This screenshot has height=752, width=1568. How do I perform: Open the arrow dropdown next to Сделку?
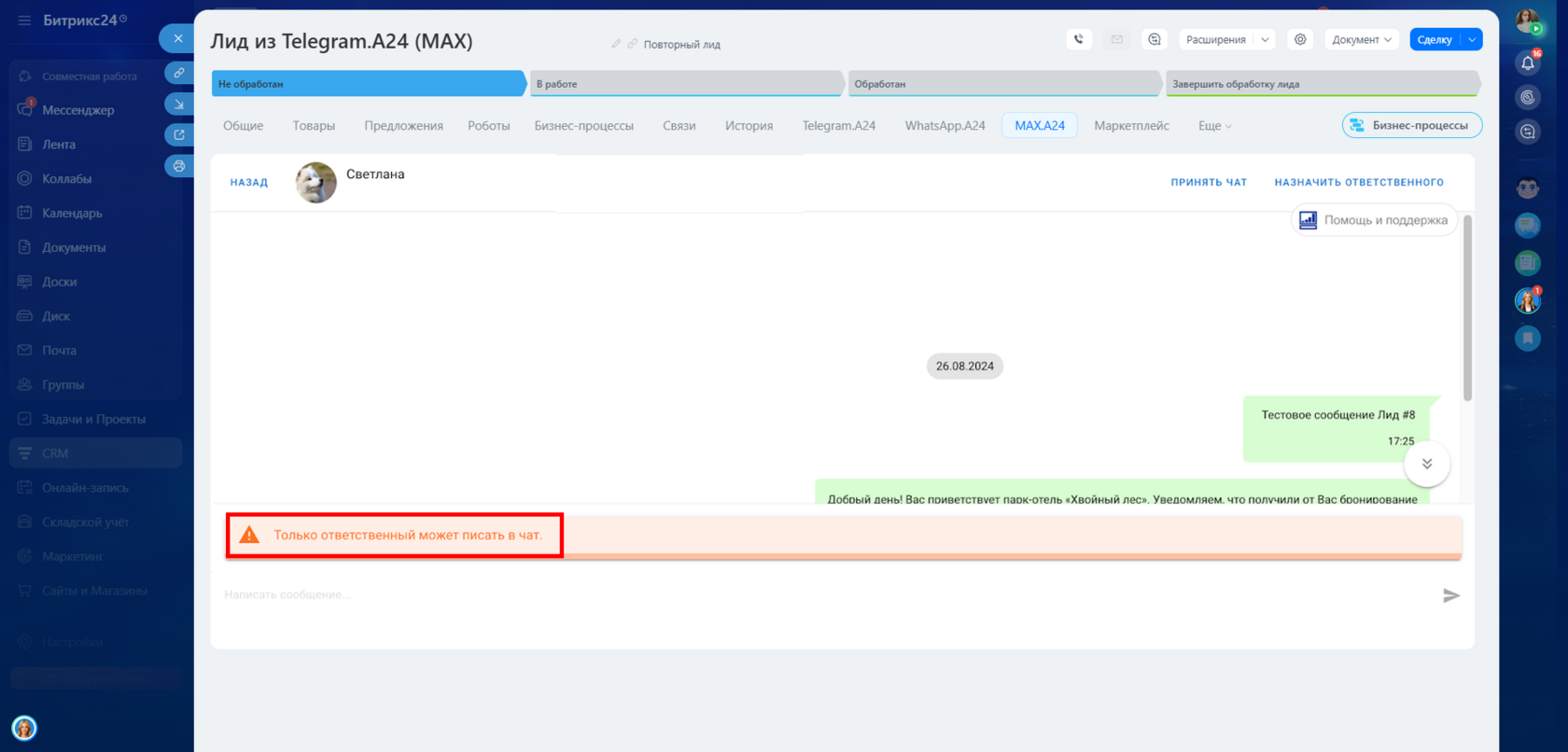click(1472, 39)
